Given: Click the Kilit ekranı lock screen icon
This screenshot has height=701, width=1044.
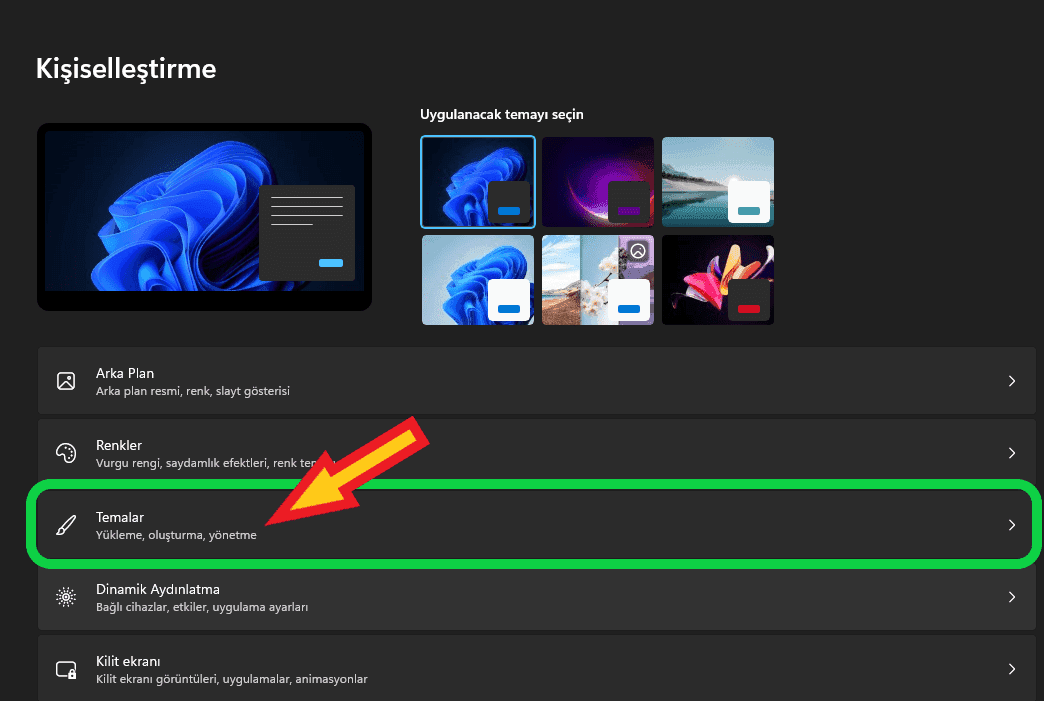Looking at the screenshot, I should tap(66, 669).
